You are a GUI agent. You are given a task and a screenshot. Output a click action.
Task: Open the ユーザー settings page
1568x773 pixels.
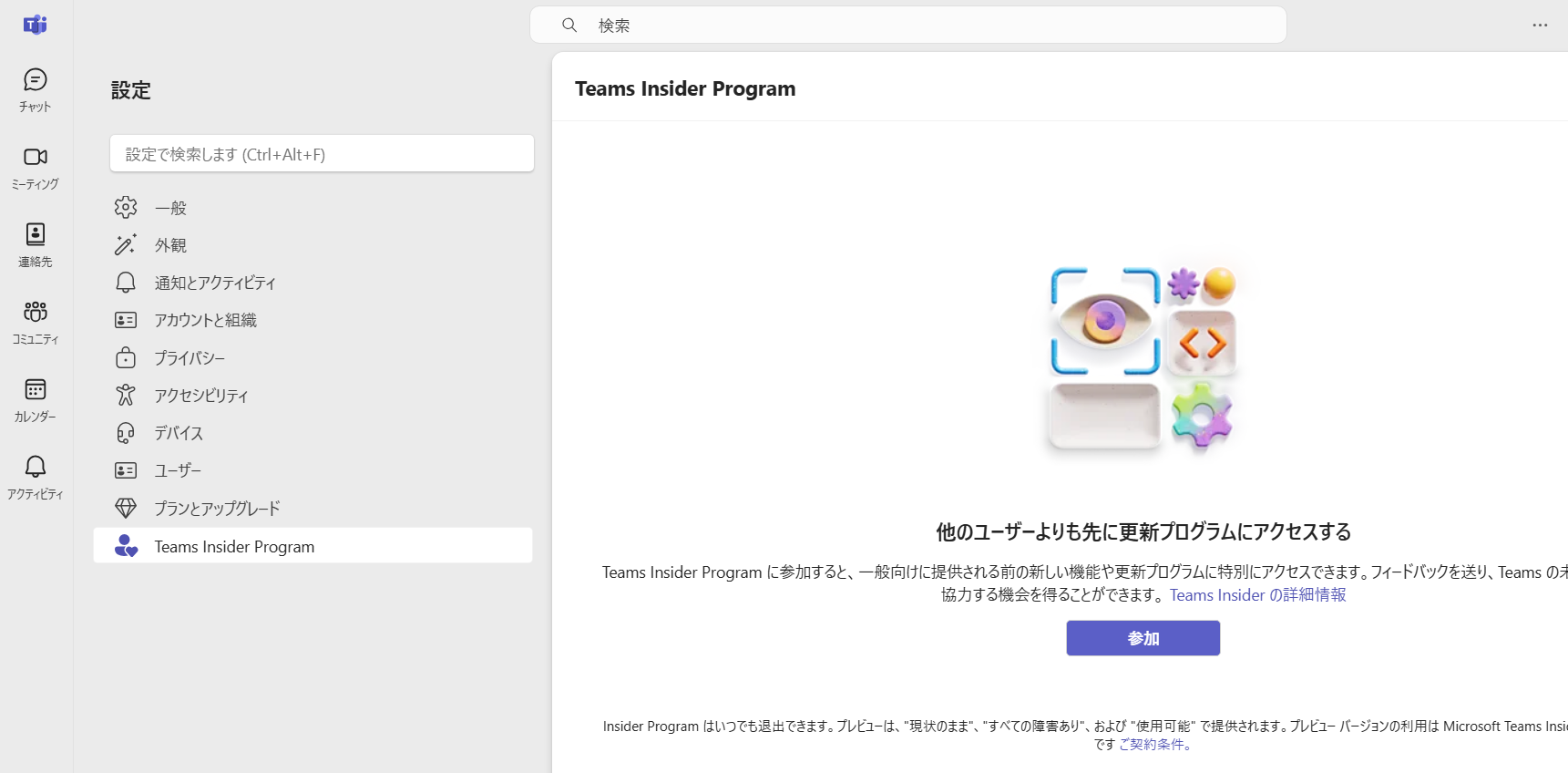point(313,470)
